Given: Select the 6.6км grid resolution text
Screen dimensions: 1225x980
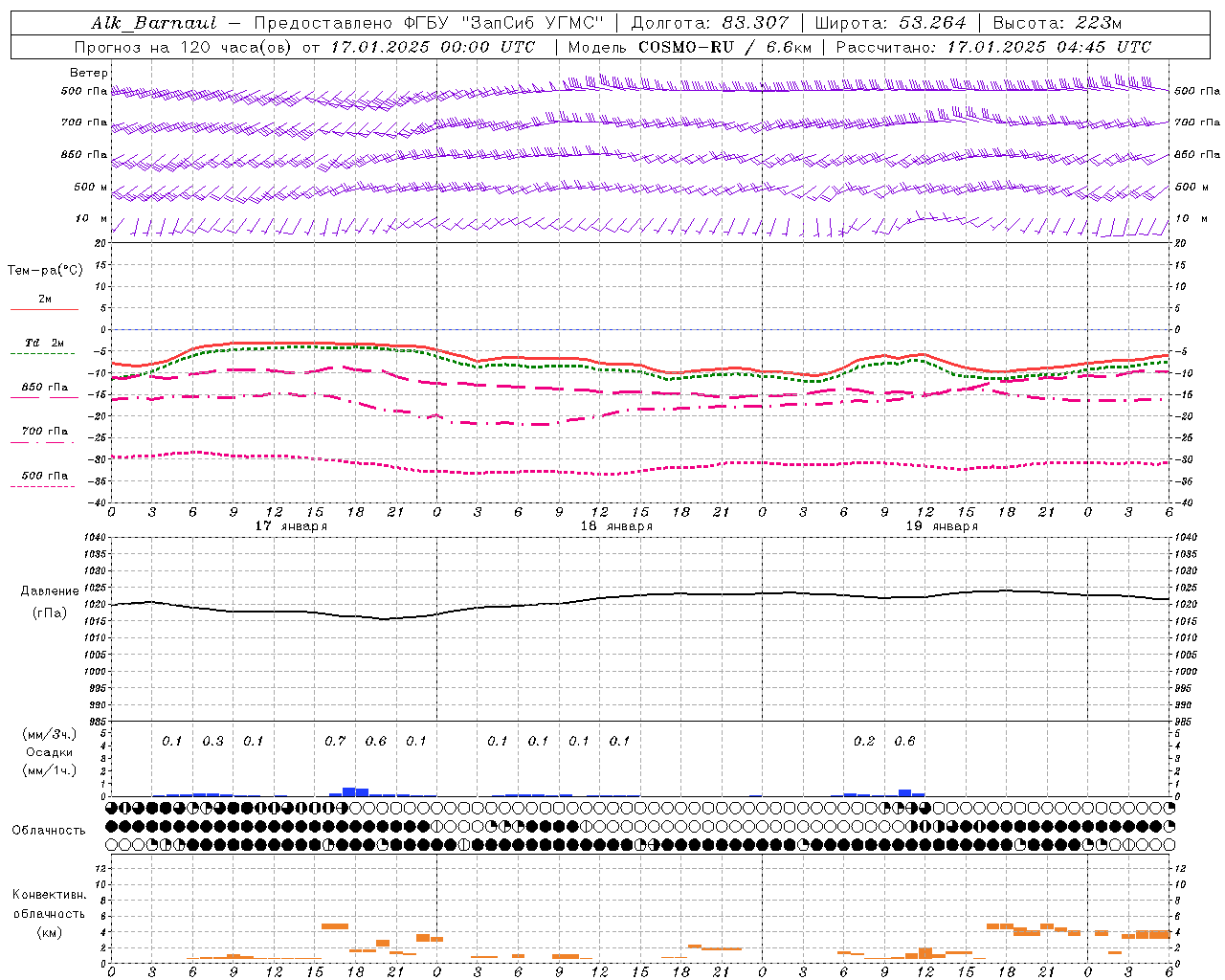Looking at the screenshot, I should tap(789, 47).
